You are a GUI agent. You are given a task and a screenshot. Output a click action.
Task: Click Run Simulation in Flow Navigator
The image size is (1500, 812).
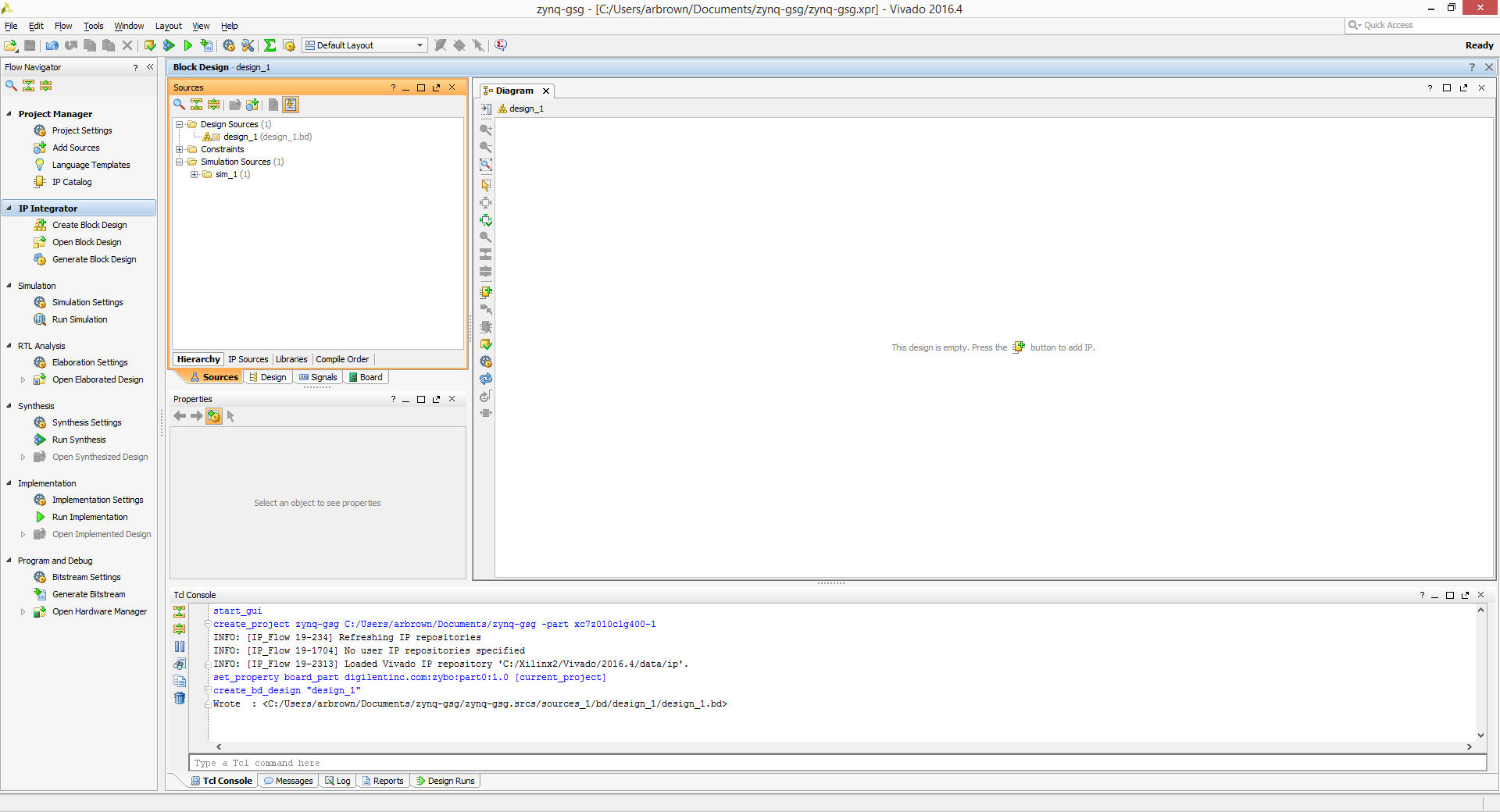80,319
